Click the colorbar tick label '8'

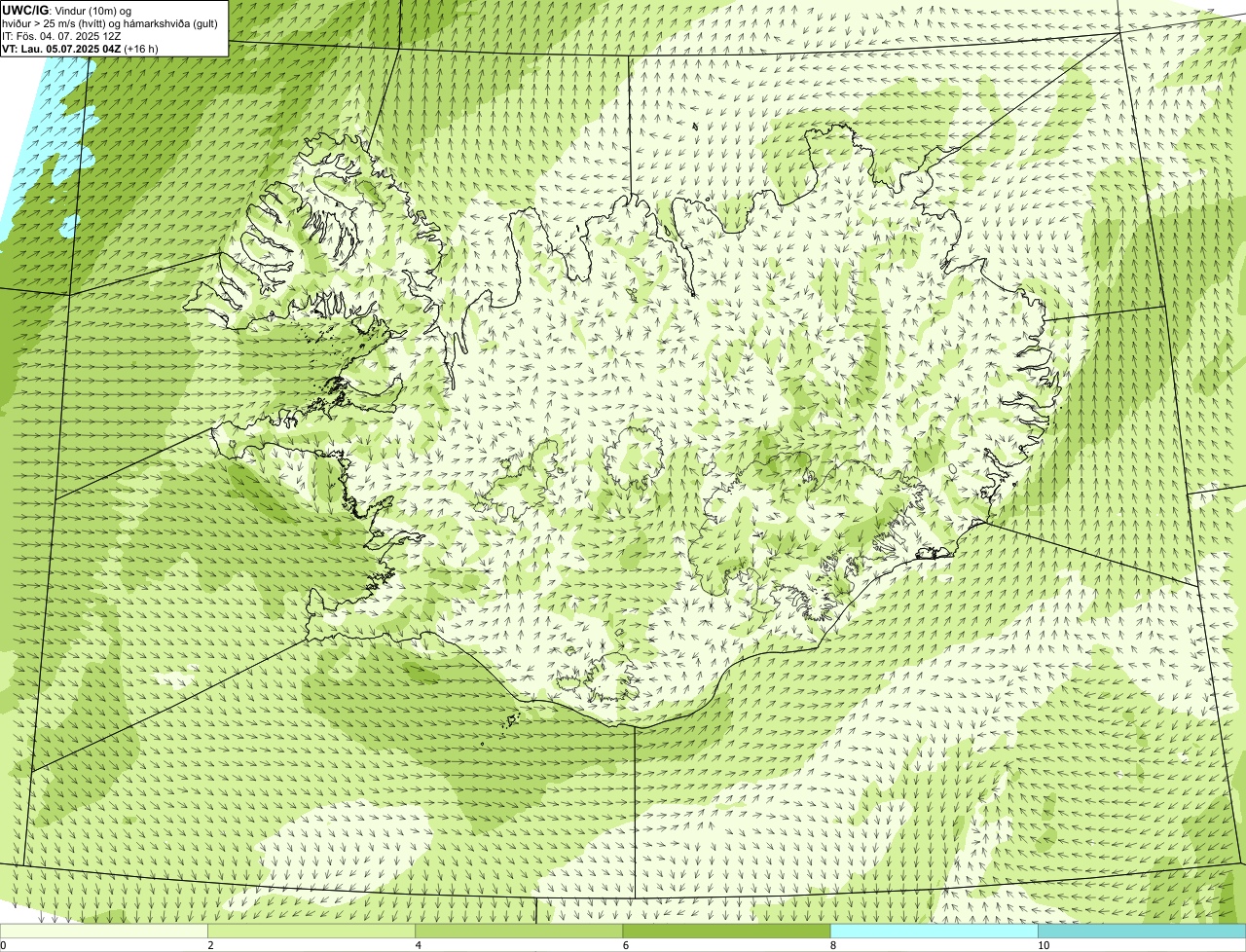point(832,945)
